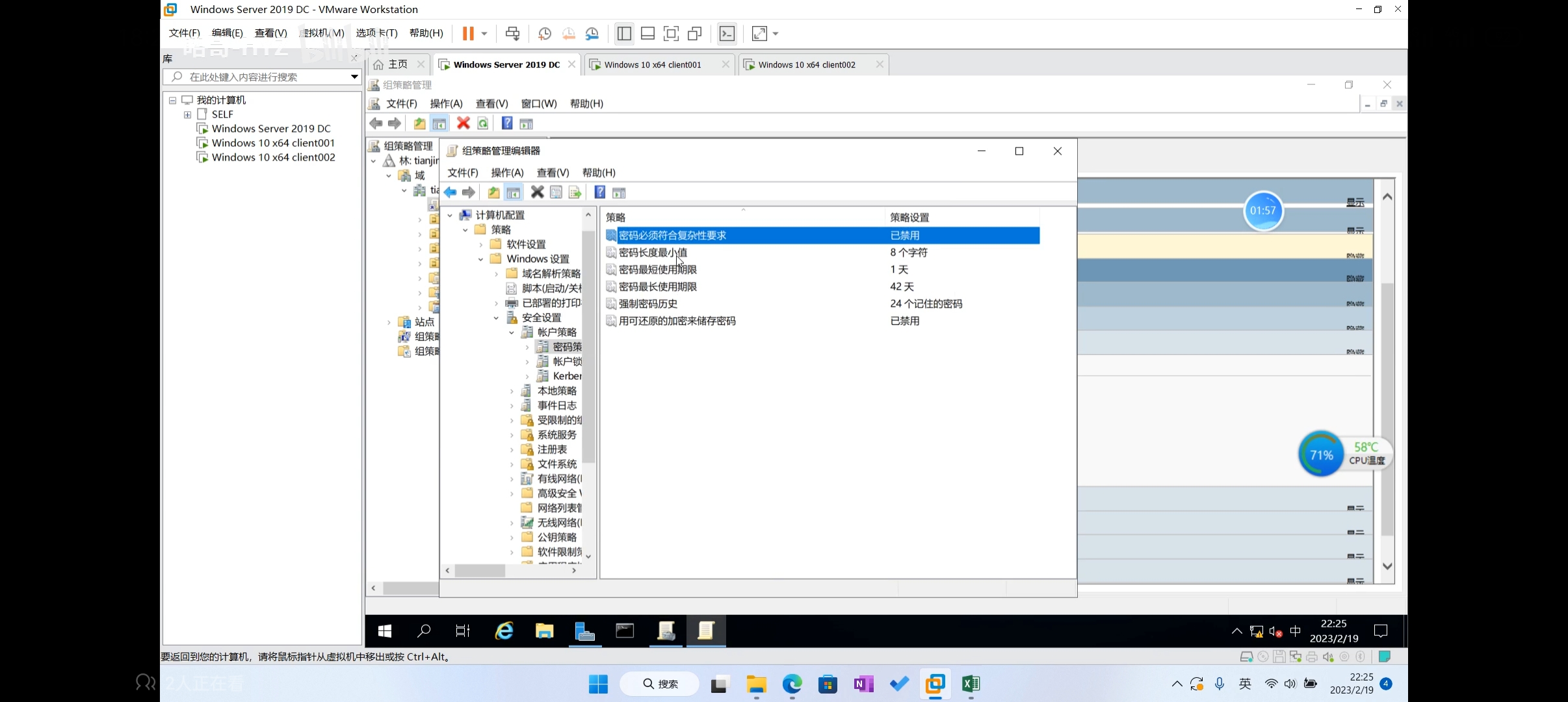Open VMware 查看(V) menu

[270, 33]
